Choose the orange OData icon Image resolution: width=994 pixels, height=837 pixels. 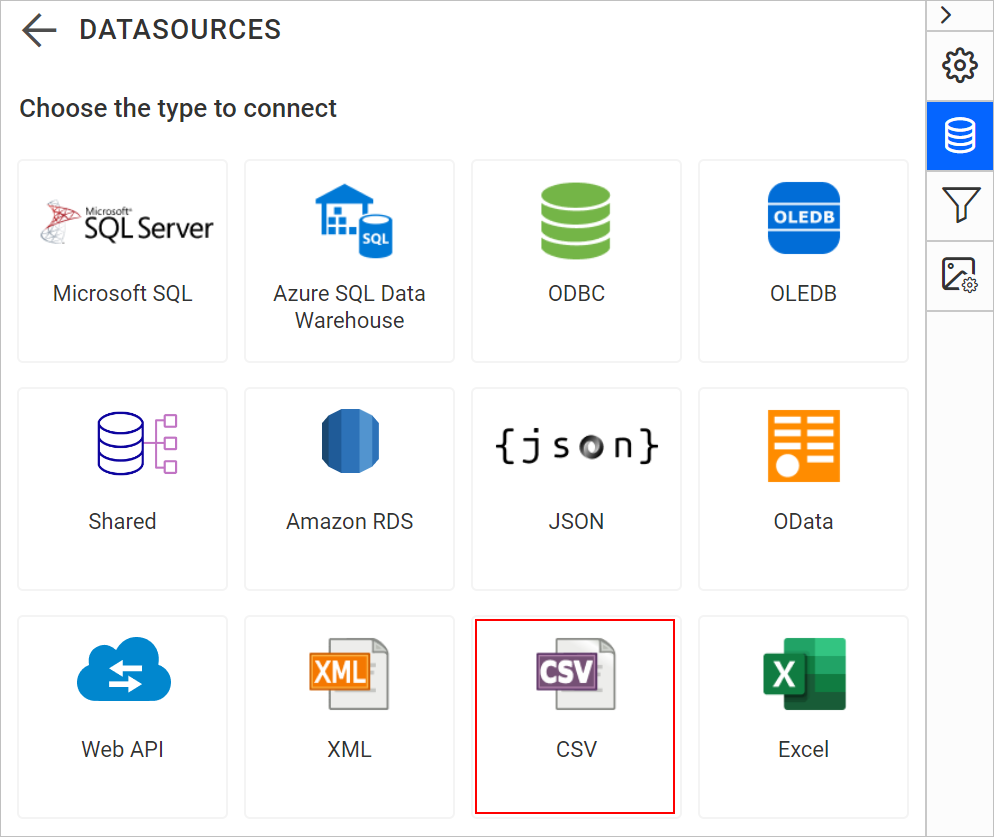pyautogui.click(x=803, y=445)
